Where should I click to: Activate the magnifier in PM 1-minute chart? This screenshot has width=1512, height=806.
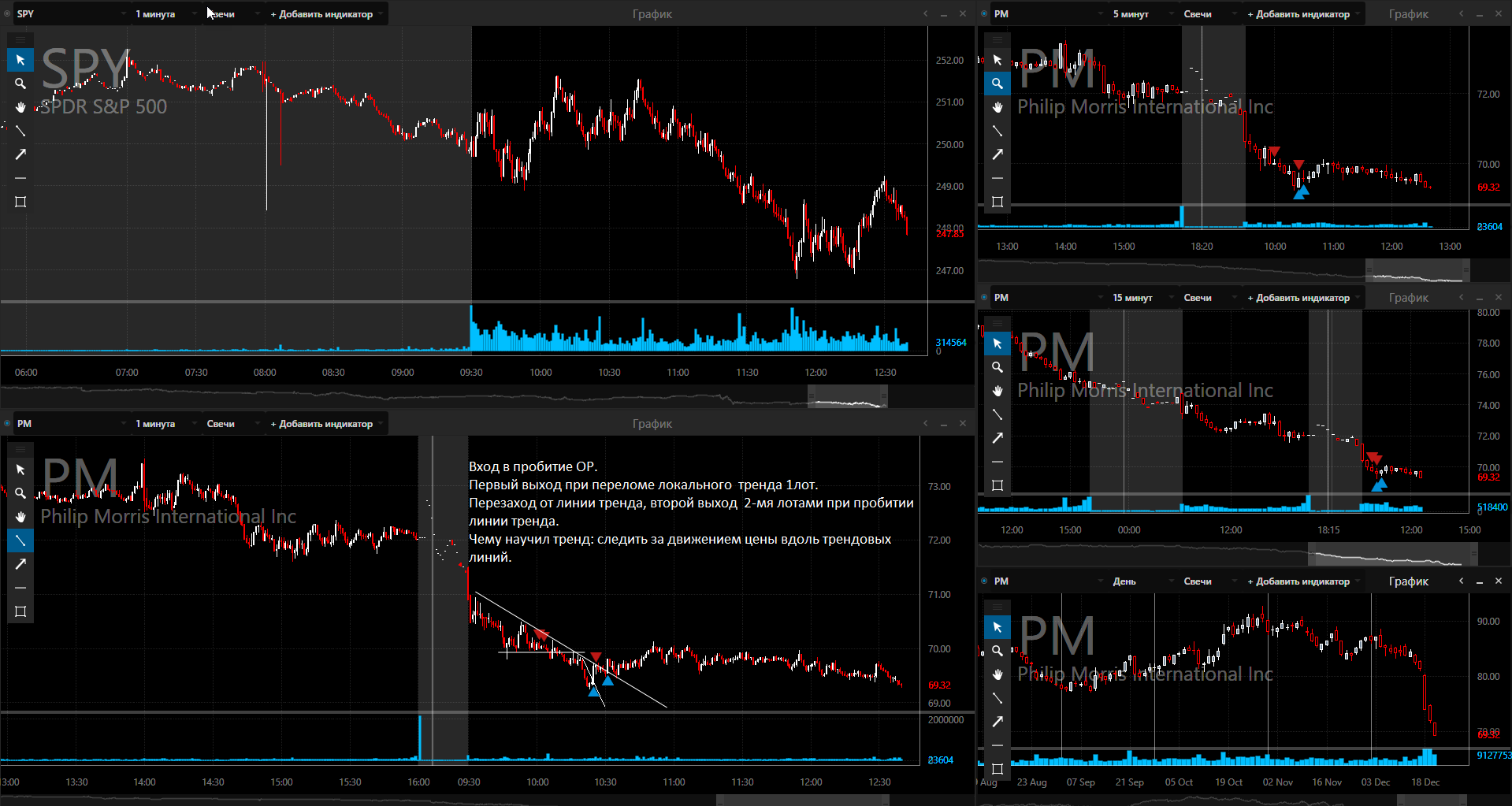coord(20,493)
